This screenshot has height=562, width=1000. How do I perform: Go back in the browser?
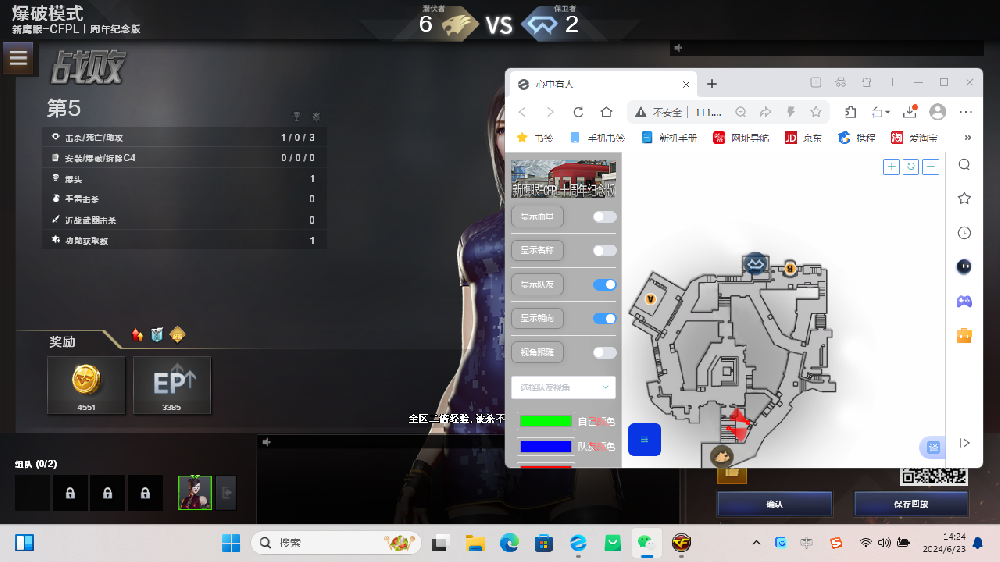(x=522, y=112)
